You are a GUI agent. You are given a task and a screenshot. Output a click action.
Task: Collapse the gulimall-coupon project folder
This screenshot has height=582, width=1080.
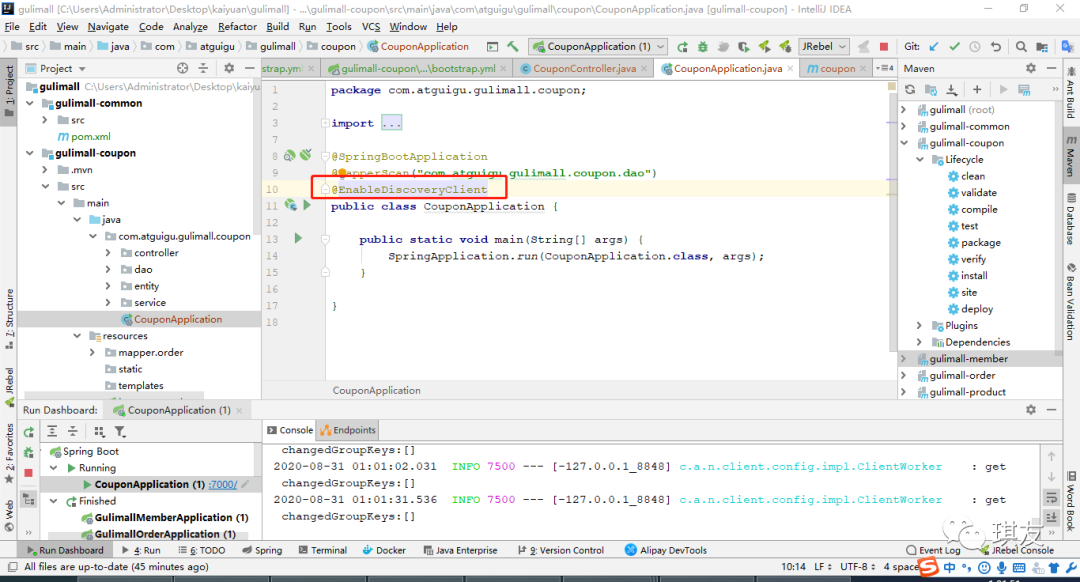29,153
